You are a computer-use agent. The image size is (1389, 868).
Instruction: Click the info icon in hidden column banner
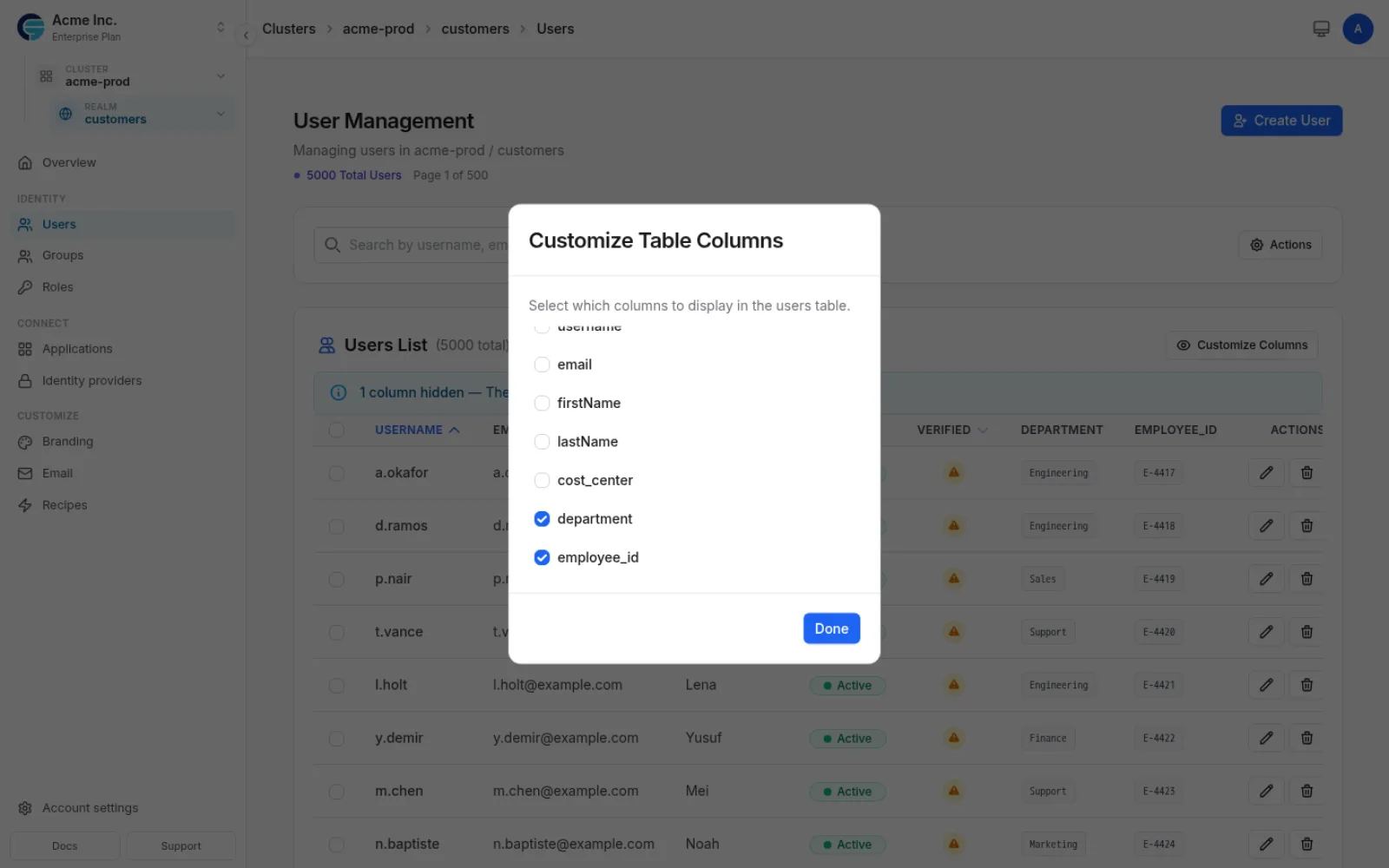(x=339, y=393)
